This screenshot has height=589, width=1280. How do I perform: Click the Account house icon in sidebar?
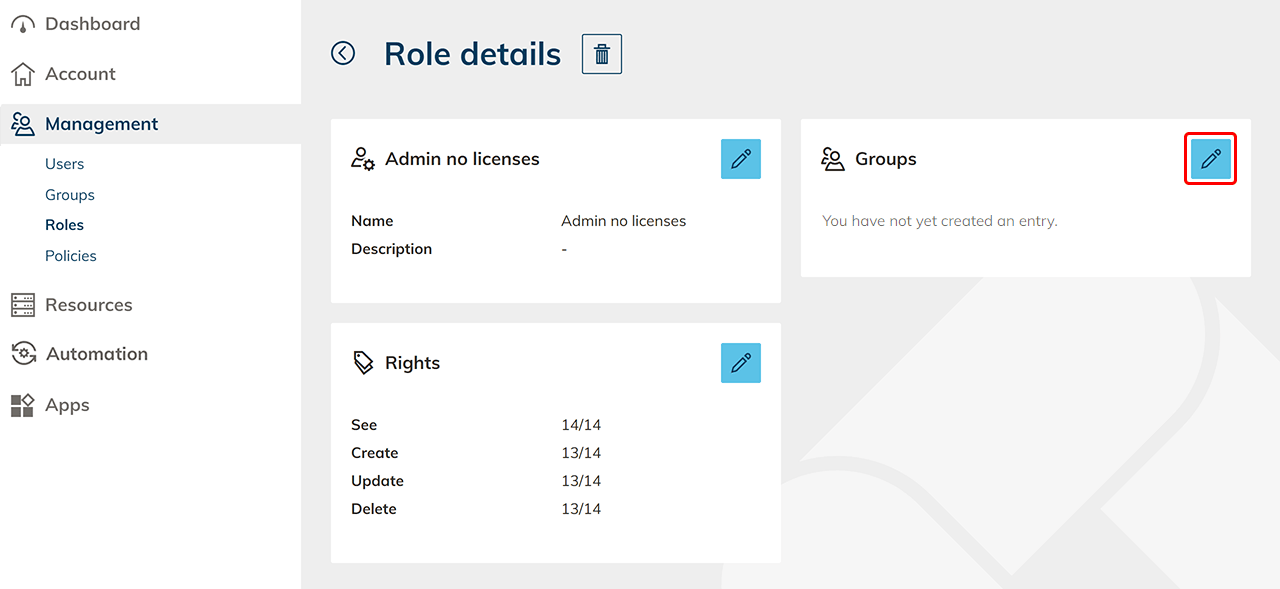coord(22,74)
